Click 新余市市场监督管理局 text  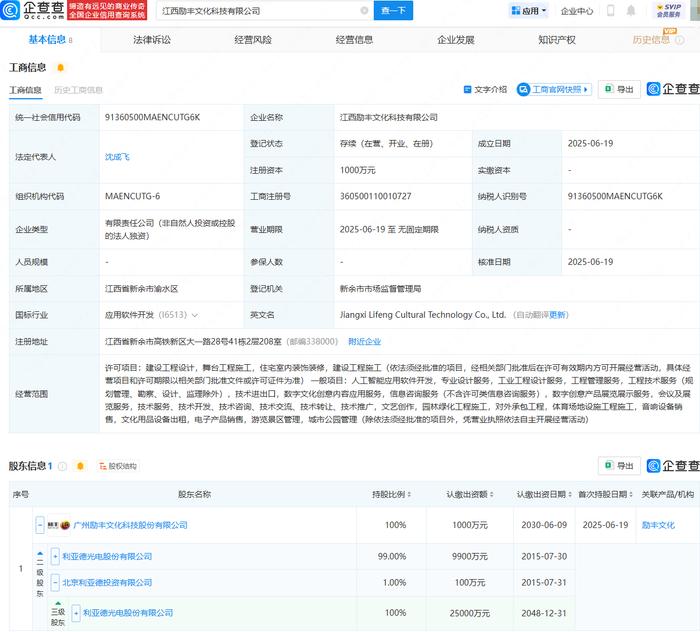click(380, 289)
